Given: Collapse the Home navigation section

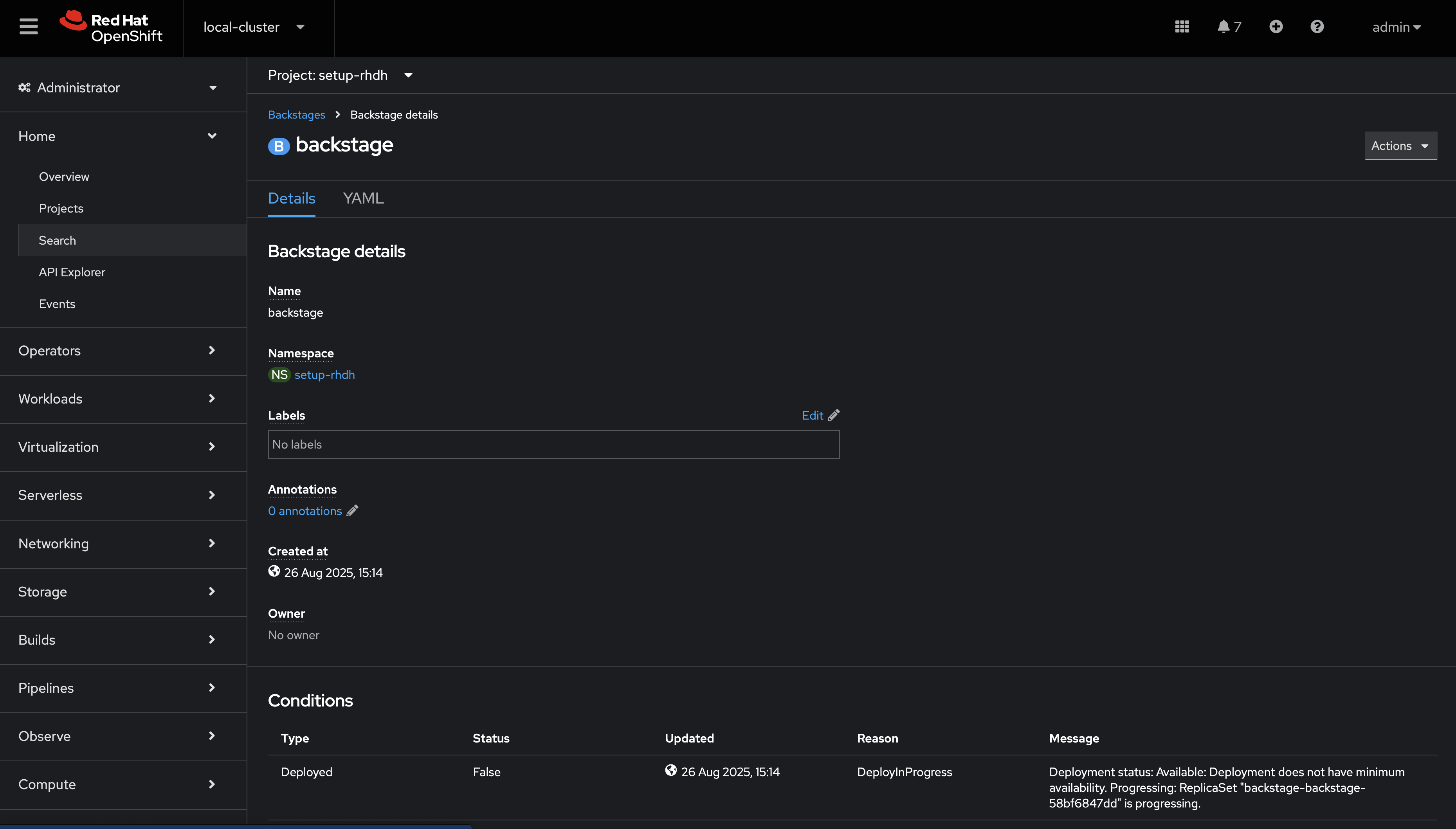Looking at the screenshot, I should tap(124, 136).
